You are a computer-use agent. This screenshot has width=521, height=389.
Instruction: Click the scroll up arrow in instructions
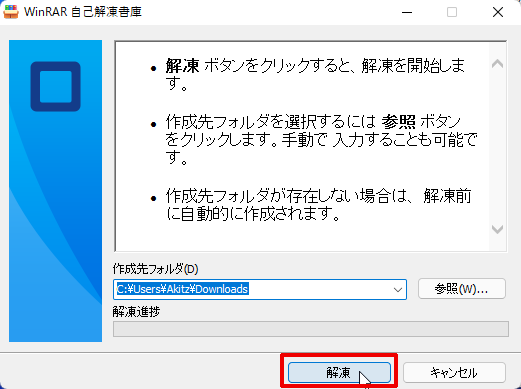pyautogui.click(x=497, y=64)
